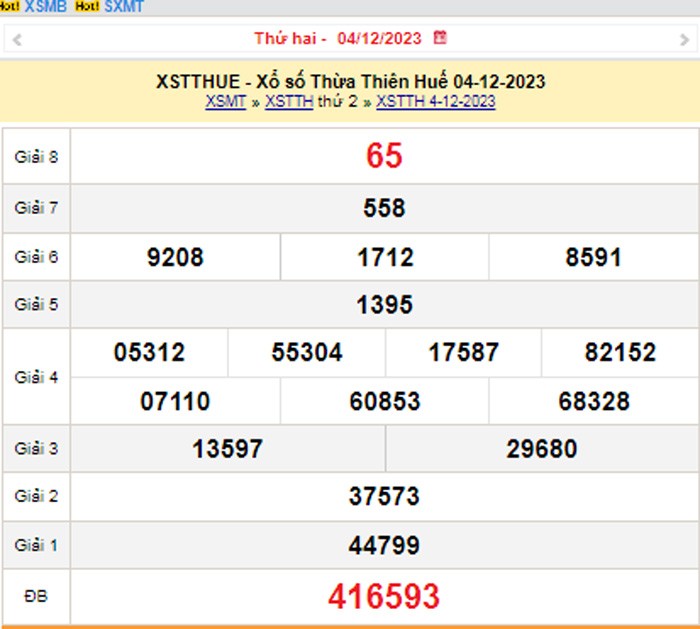Click the Giải 7 result 558
700x629 pixels.
coord(384,208)
